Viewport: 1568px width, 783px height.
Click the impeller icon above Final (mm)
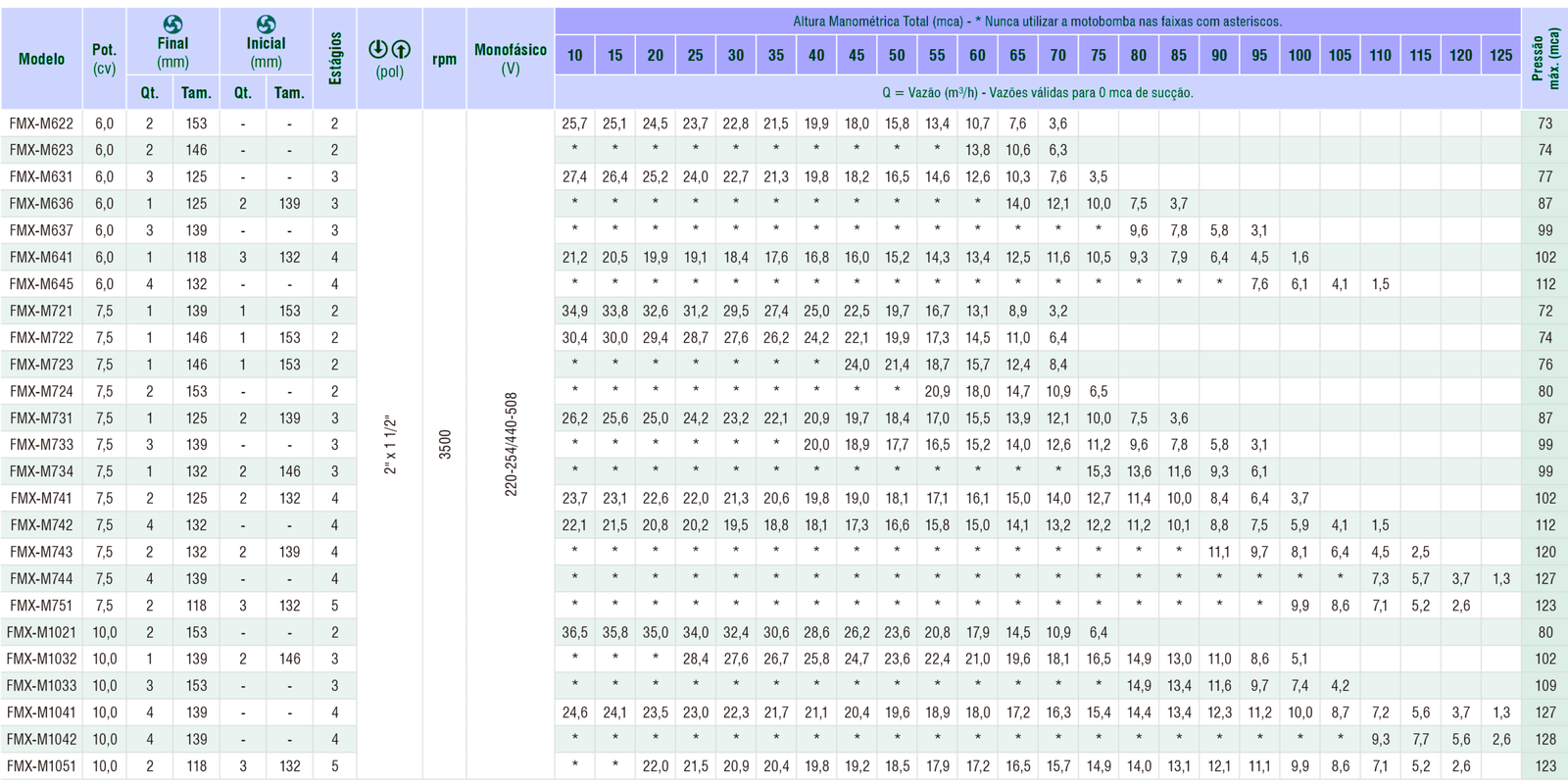[x=172, y=24]
